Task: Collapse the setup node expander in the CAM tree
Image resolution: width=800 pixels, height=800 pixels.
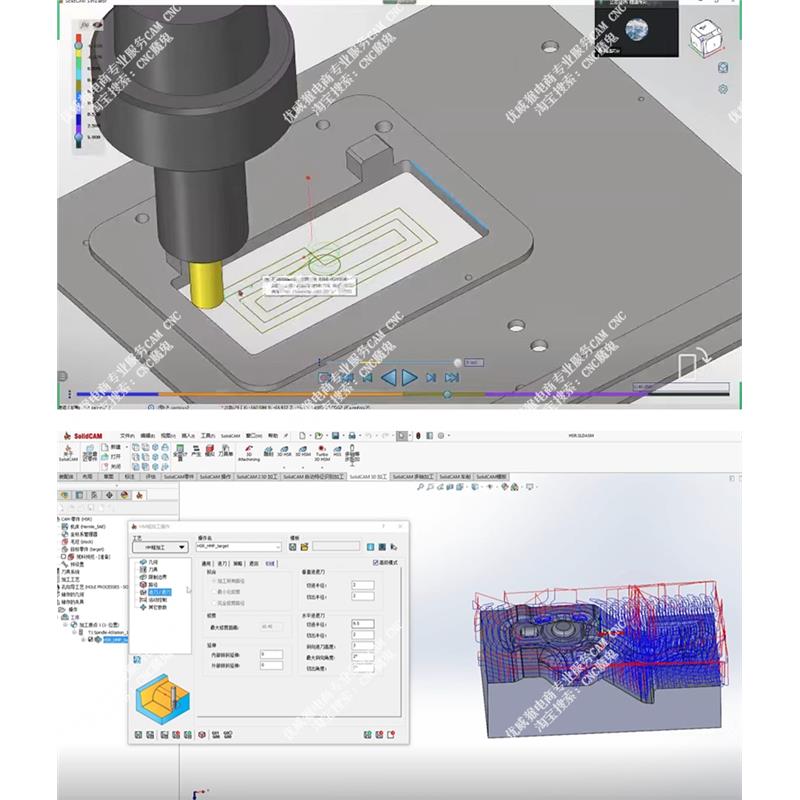Action: (65, 625)
